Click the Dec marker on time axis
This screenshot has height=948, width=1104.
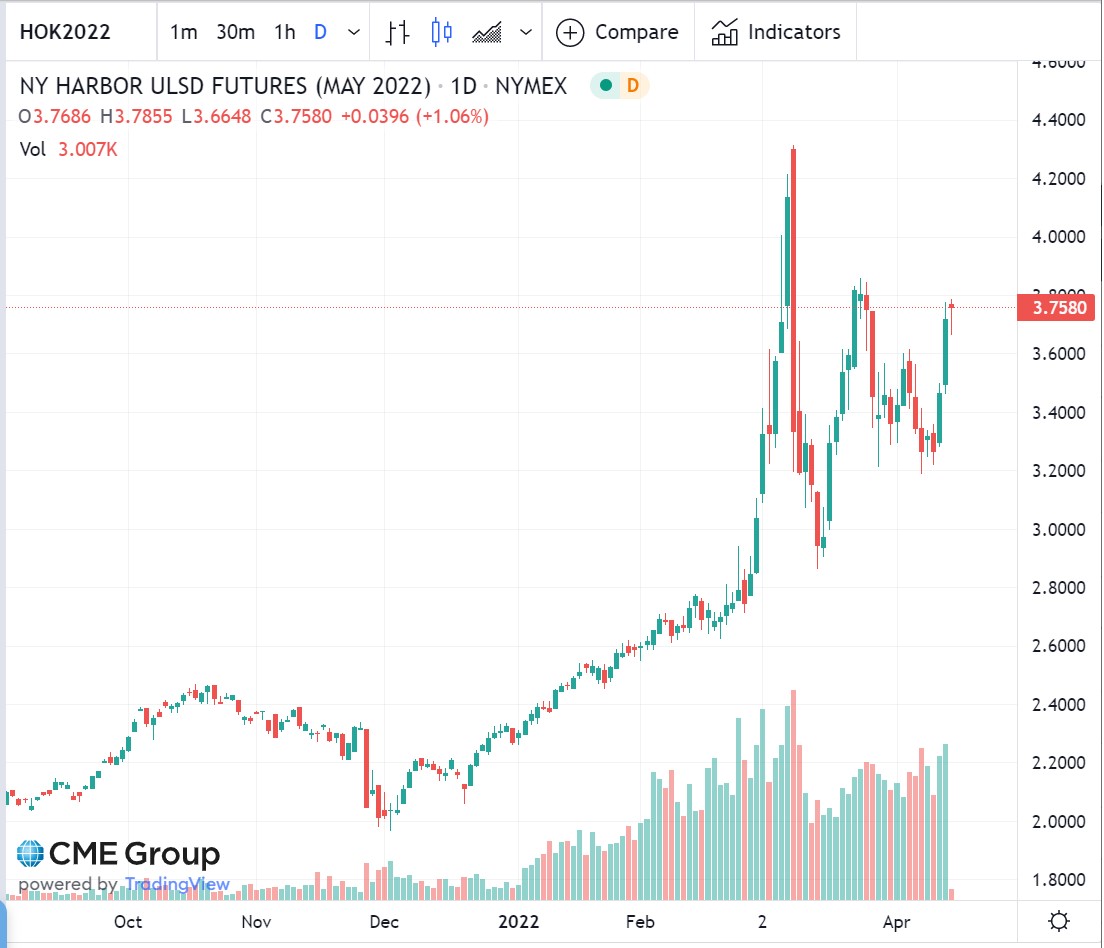click(384, 921)
